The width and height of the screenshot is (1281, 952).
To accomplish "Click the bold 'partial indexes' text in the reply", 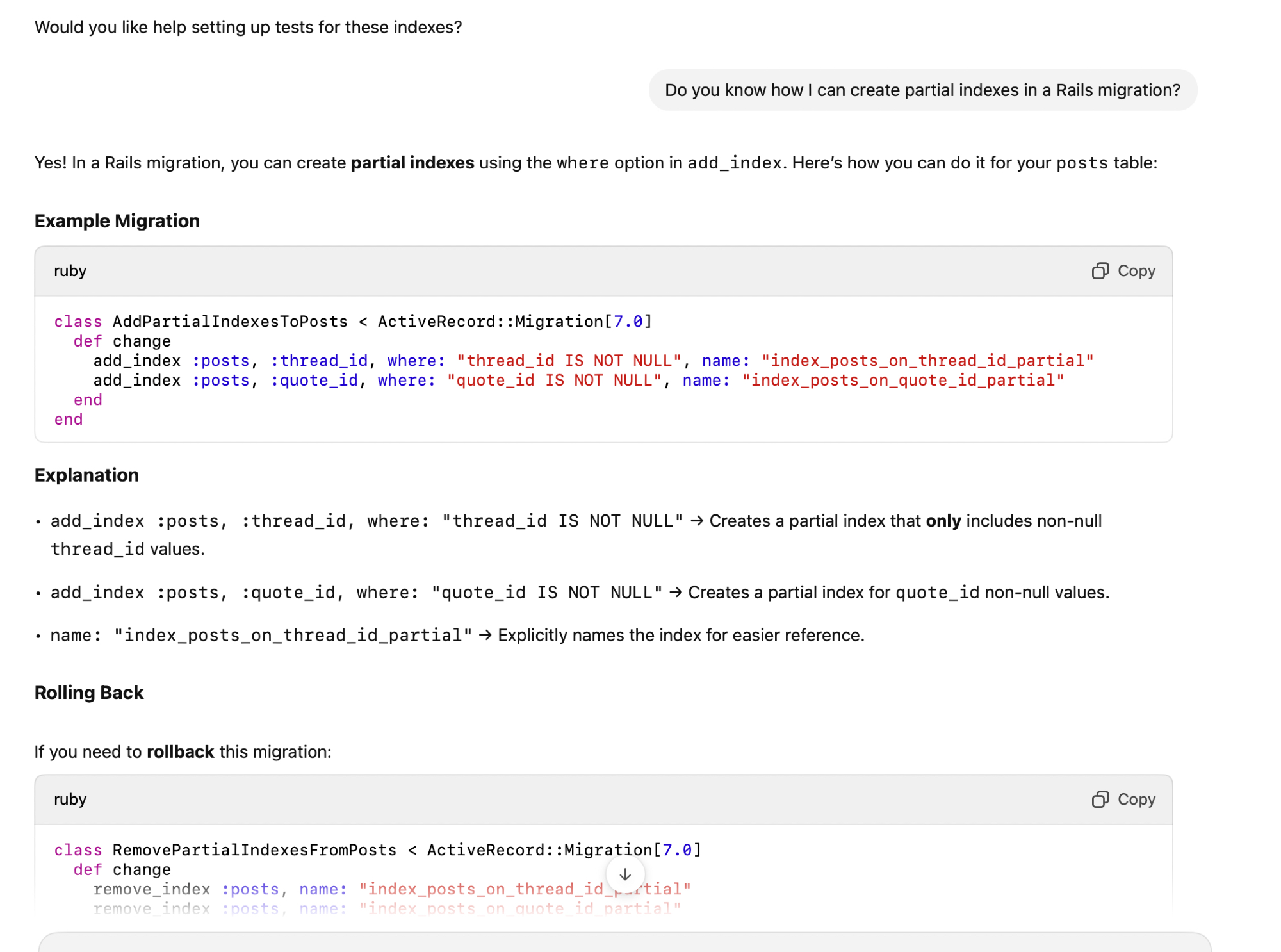I will tap(412, 163).
